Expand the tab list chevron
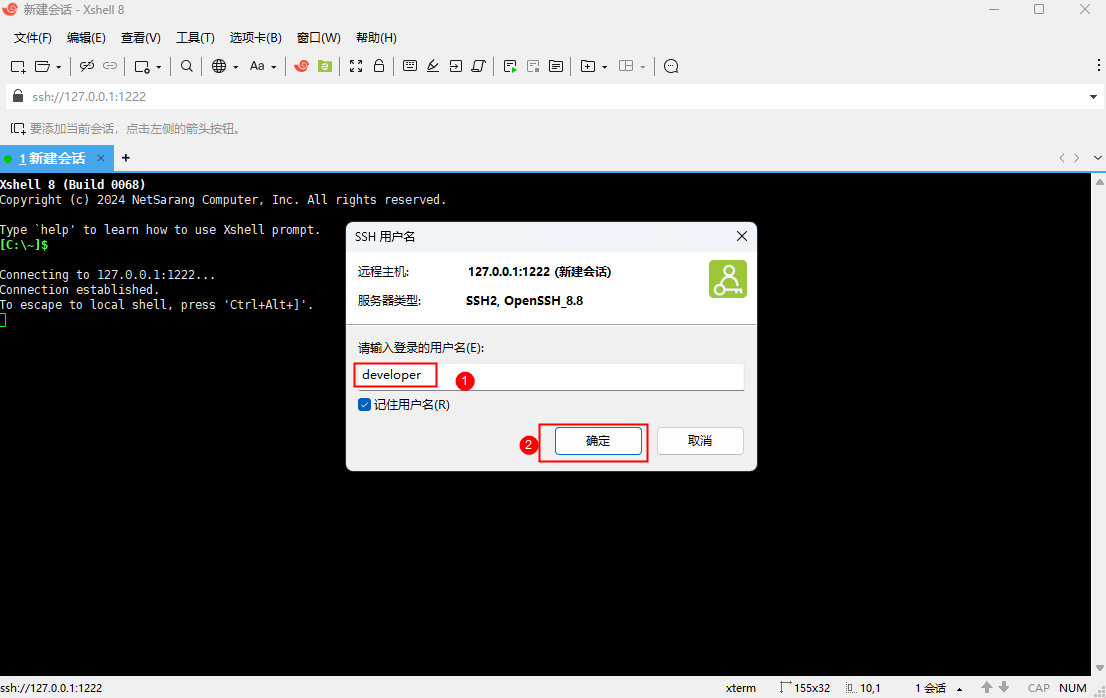1106x698 pixels. coord(1098,158)
